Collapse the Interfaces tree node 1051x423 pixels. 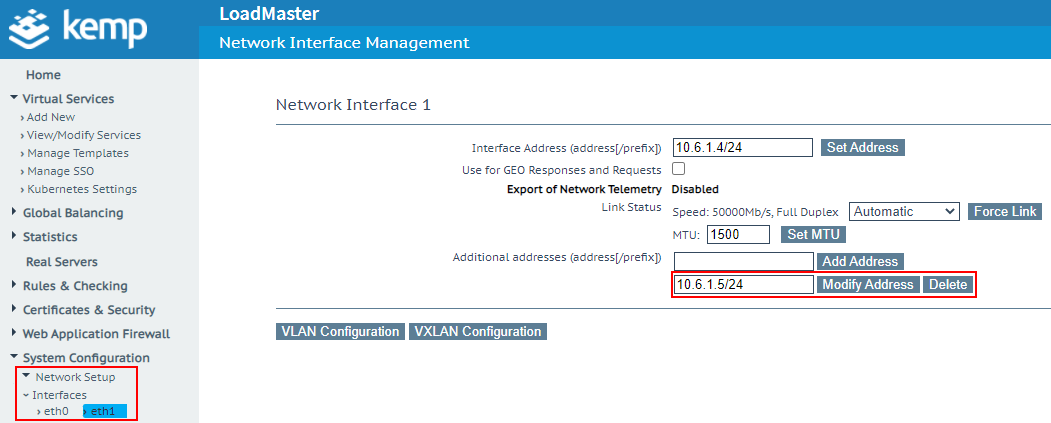(59, 396)
